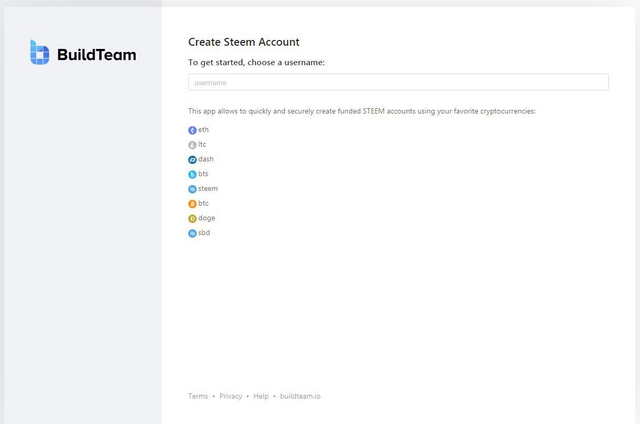This screenshot has width=640, height=424.
Task: Open the Privacy link
Action: (x=231, y=396)
